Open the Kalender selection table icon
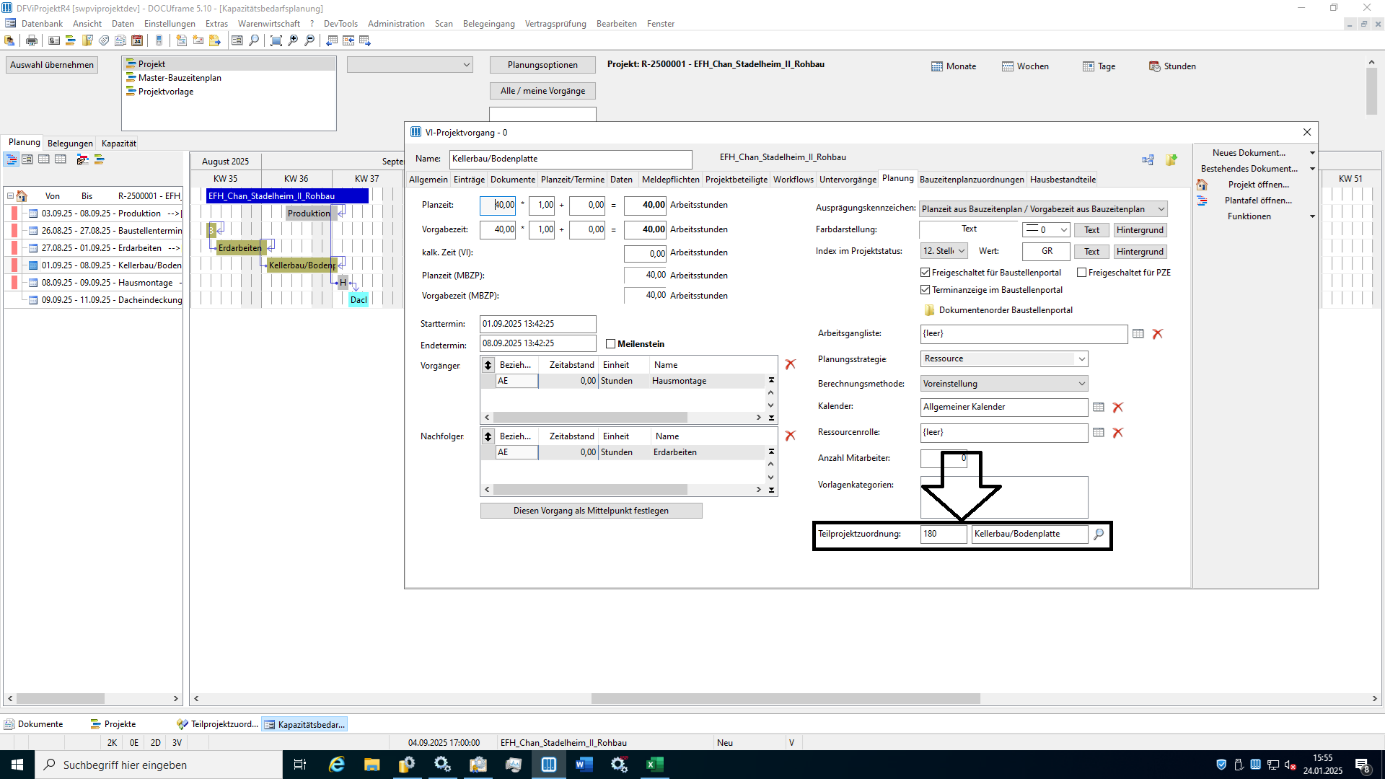This screenshot has width=1385, height=779. [x=1098, y=407]
